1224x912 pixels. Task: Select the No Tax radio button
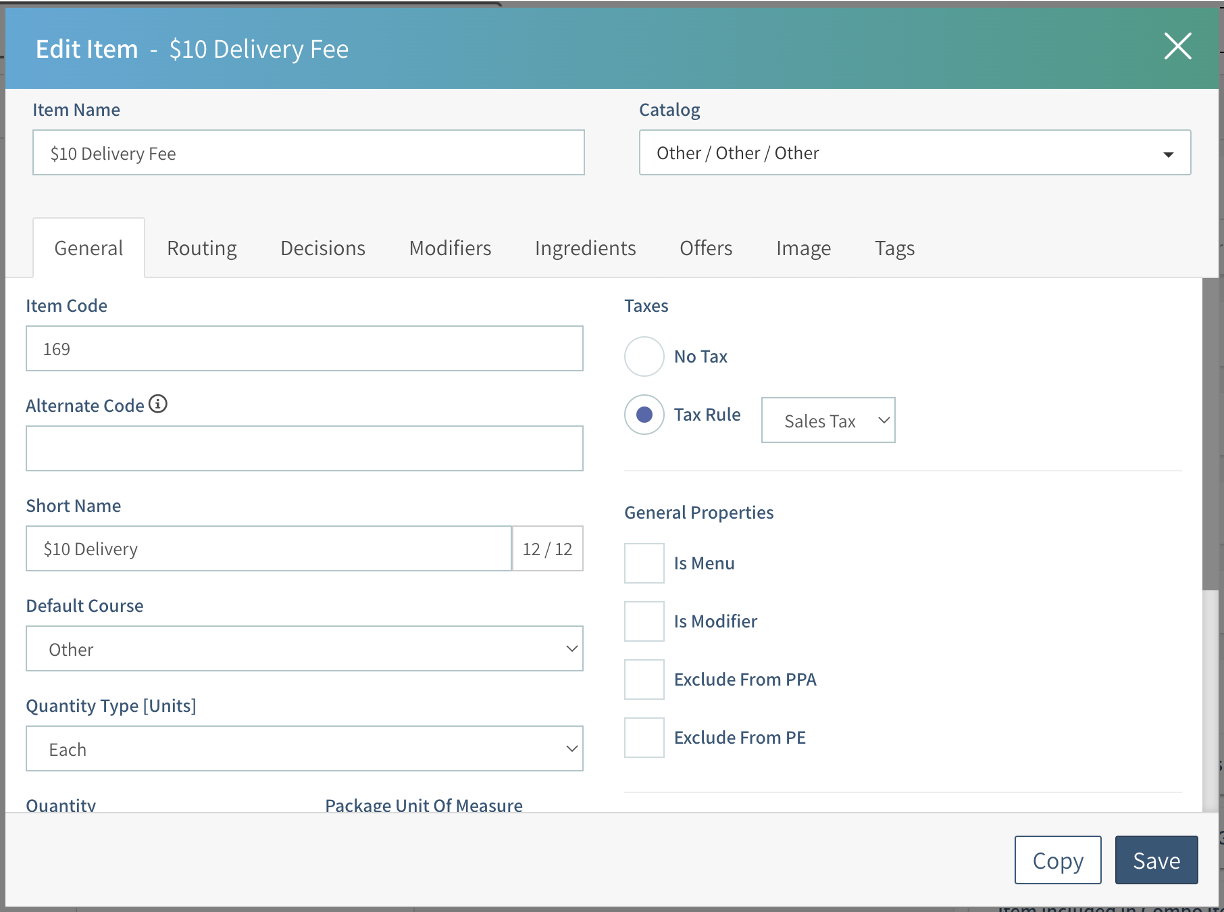tap(644, 357)
